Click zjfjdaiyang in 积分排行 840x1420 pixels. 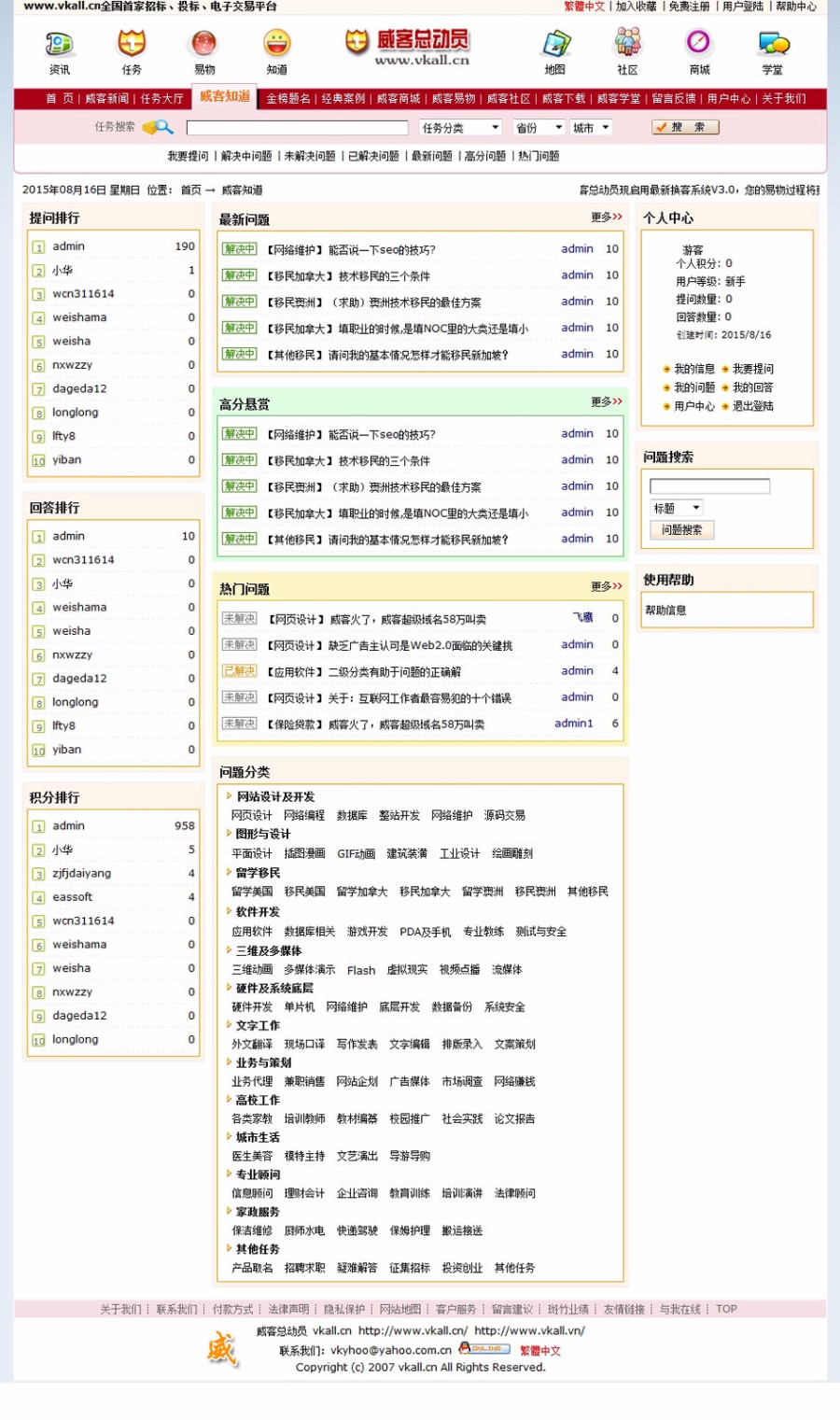click(81, 874)
